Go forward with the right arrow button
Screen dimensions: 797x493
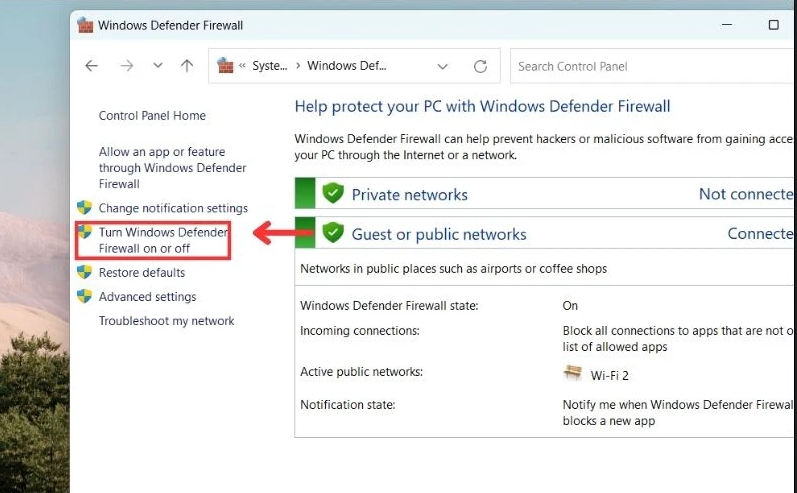[x=127, y=66]
